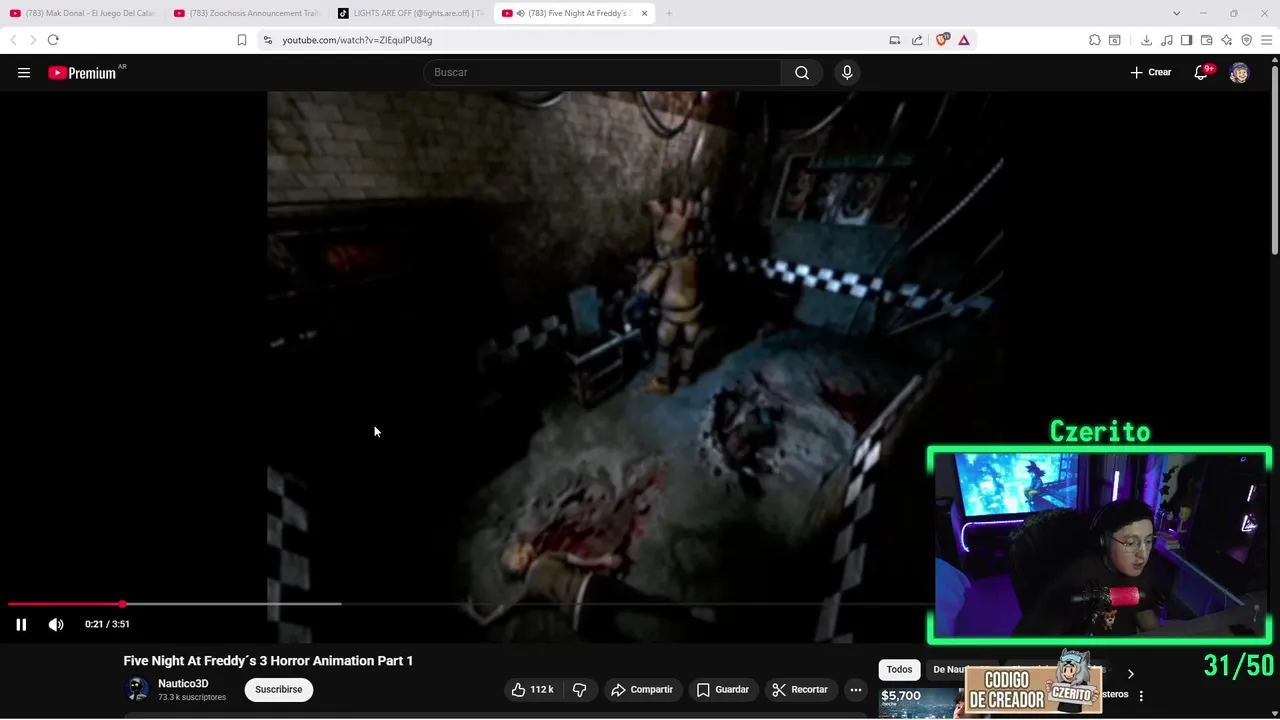Open Brave Rewards triangle icon
Viewport: 1280px width, 720px height.
[964, 40]
